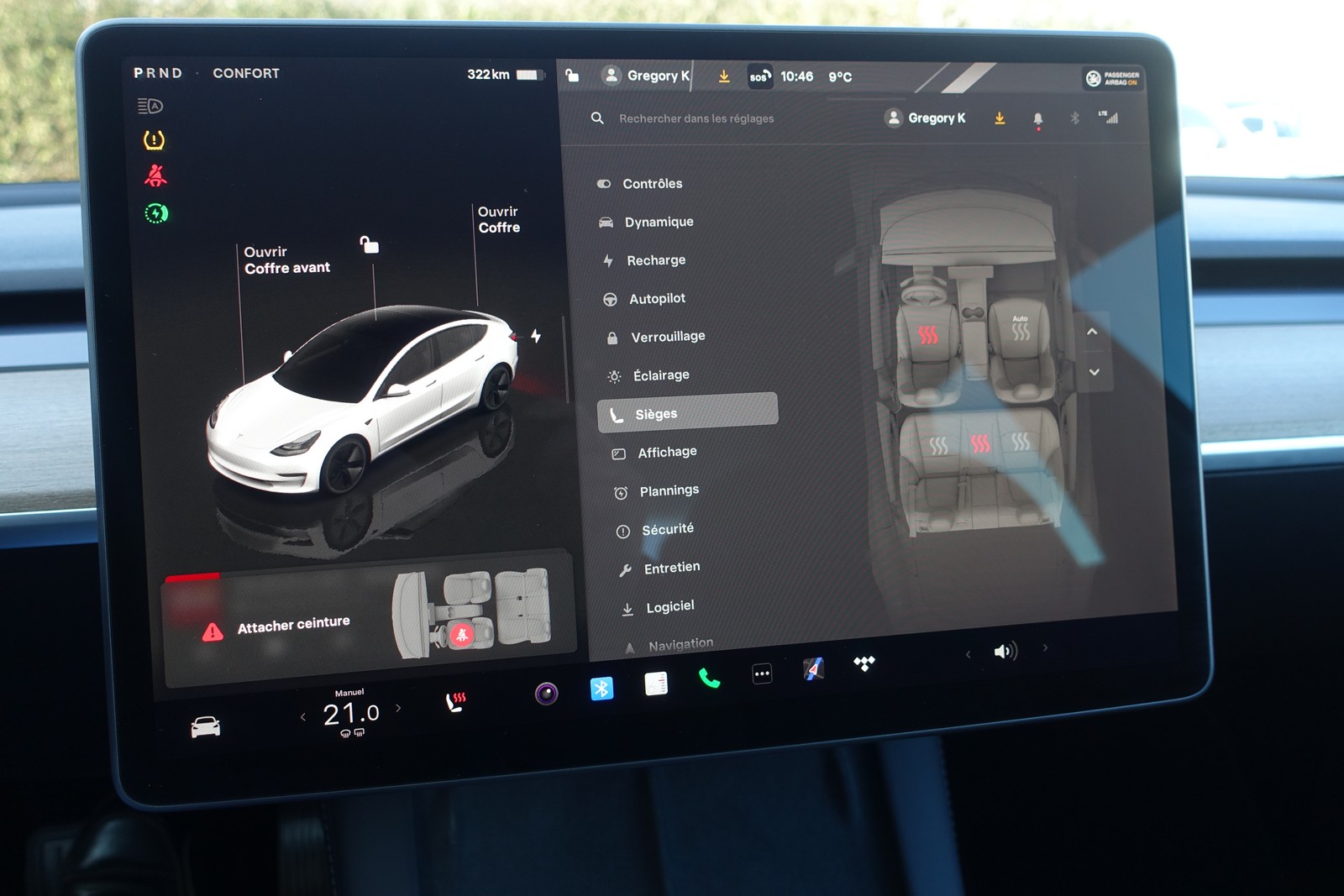Screen dimensions: 1344x896
Task: Open the Autopilot settings menu
Action: click(x=657, y=298)
